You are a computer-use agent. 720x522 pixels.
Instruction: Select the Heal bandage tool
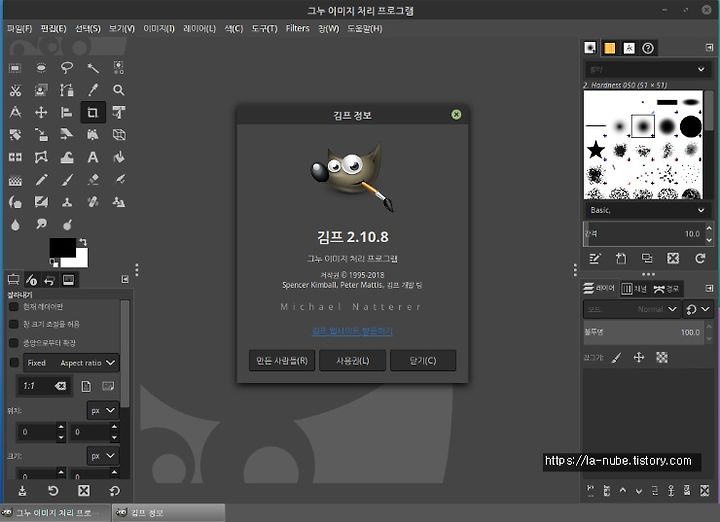tap(93, 202)
